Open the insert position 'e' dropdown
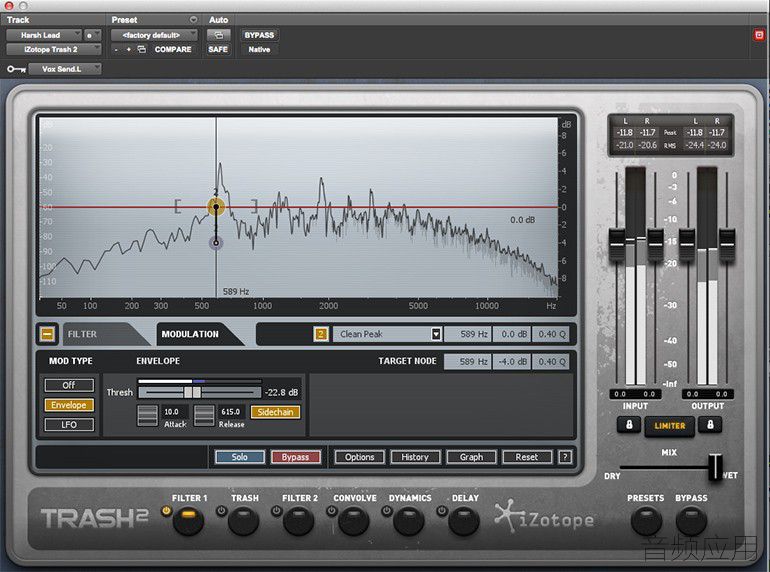The height and width of the screenshot is (572, 770). pyautogui.click(x=93, y=35)
